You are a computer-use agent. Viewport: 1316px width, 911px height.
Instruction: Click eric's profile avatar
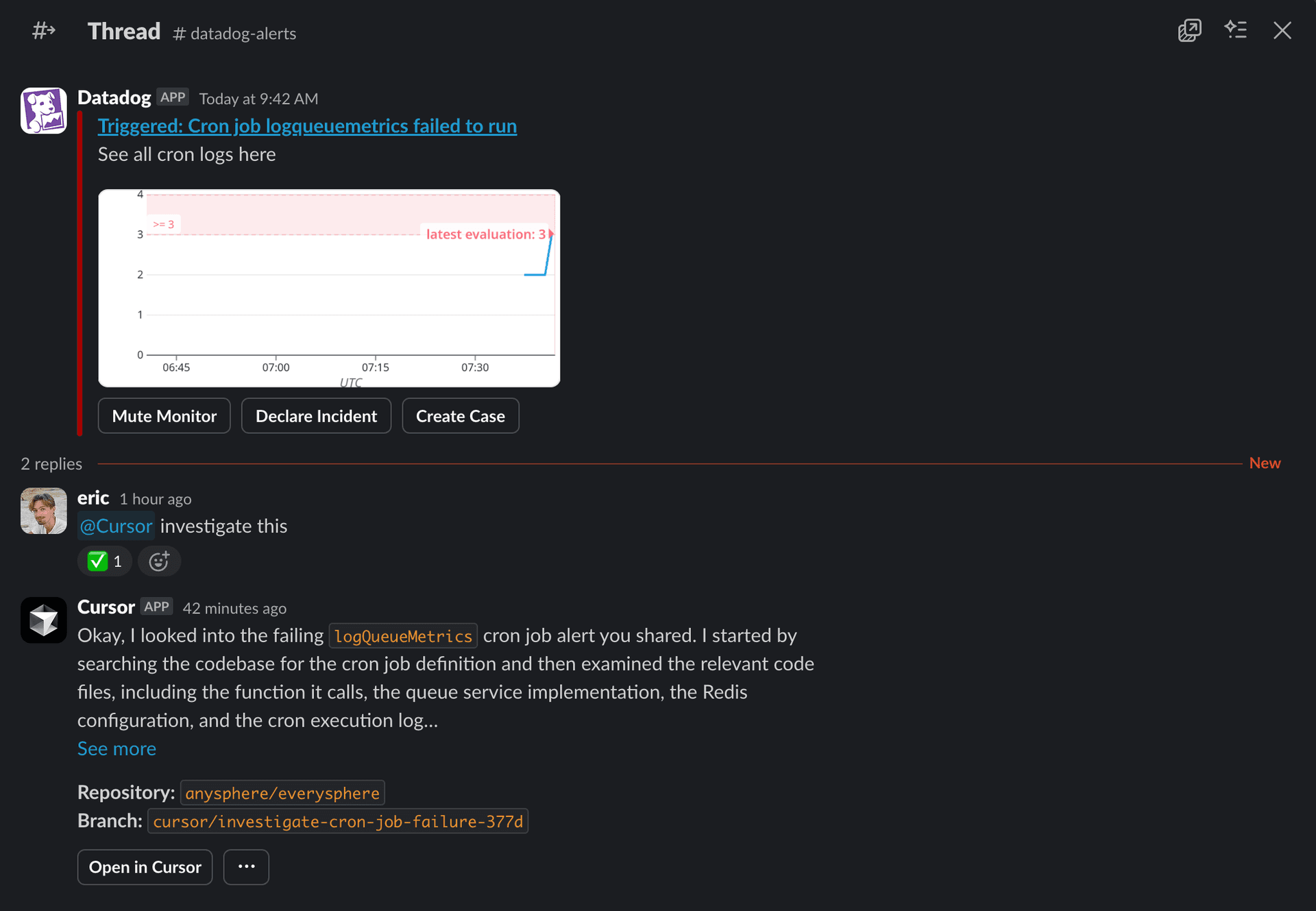click(44, 511)
